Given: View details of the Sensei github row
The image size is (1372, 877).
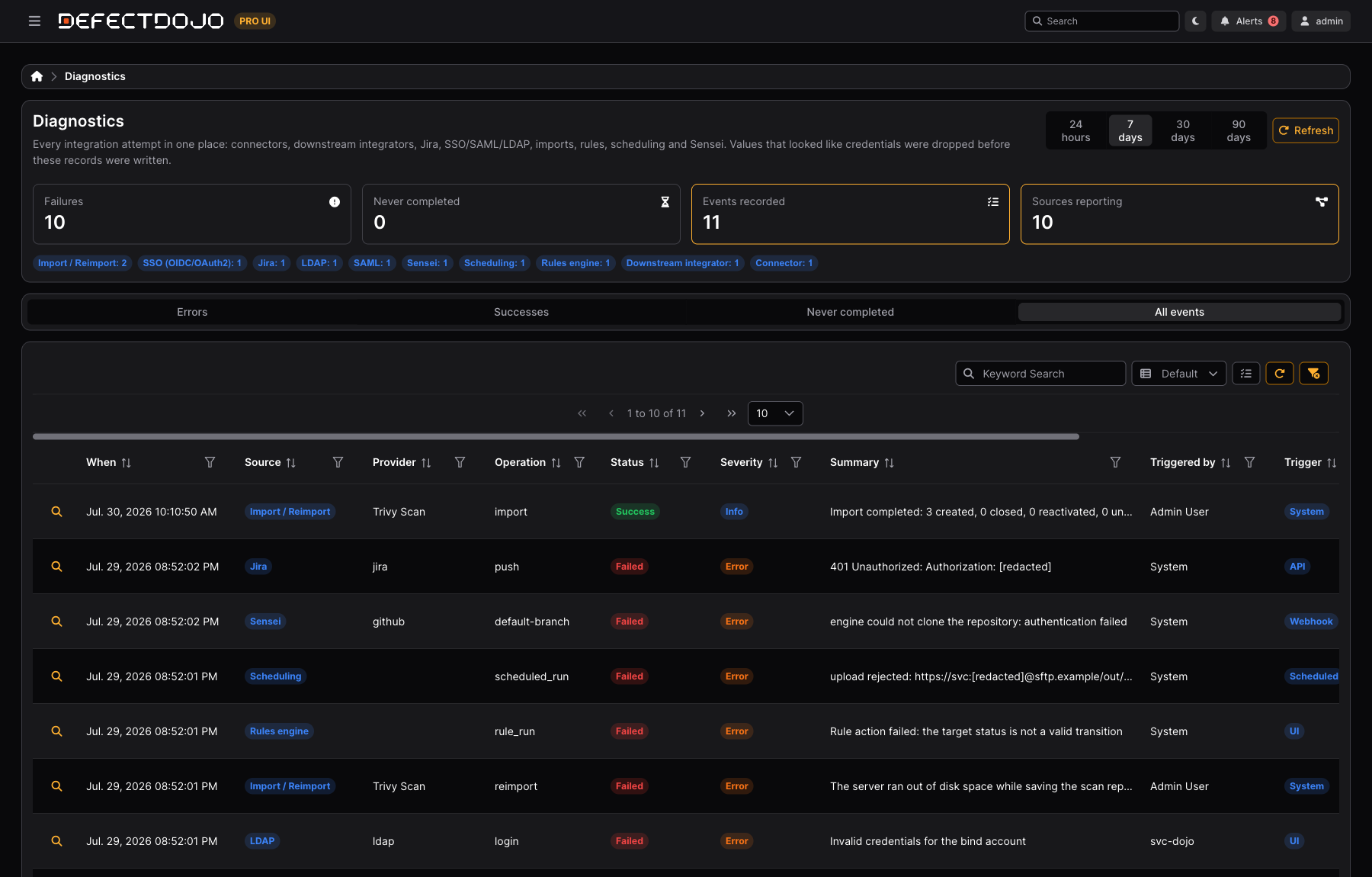Looking at the screenshot, I should pyautogui.click(x=56, y=622).
